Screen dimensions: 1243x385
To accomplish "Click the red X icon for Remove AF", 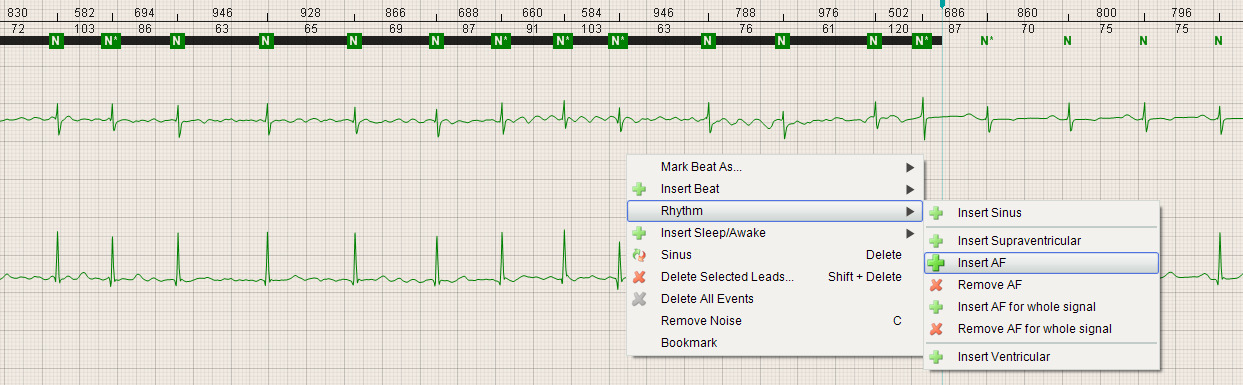I will [x=936, y=285].
